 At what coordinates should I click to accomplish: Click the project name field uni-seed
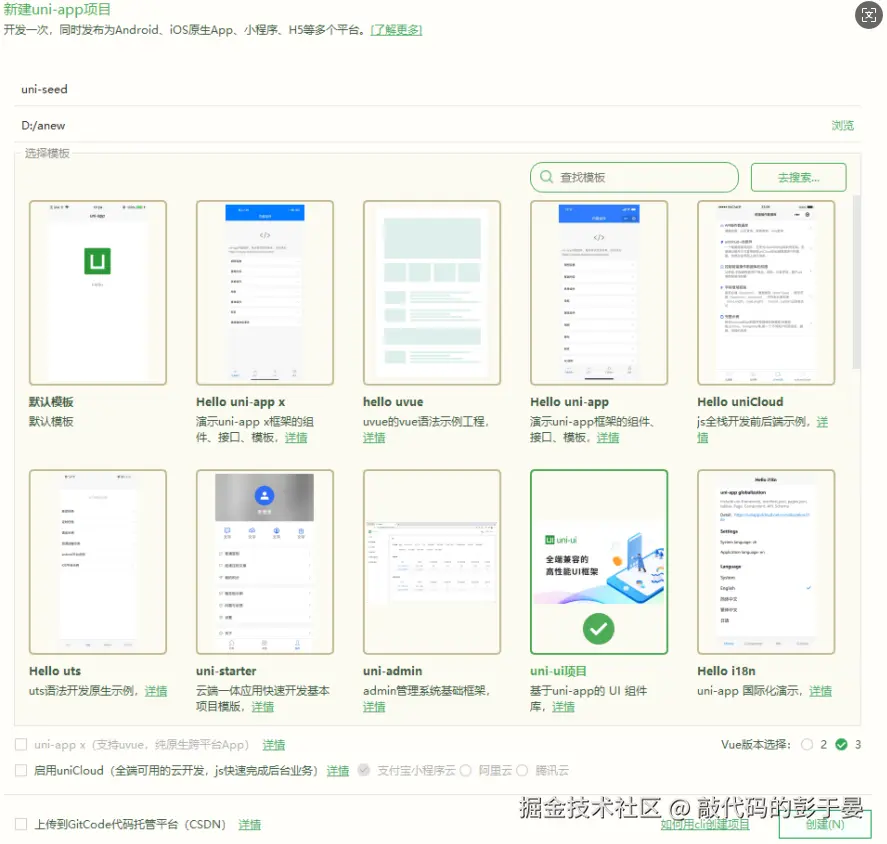click(x=437, y=89)
